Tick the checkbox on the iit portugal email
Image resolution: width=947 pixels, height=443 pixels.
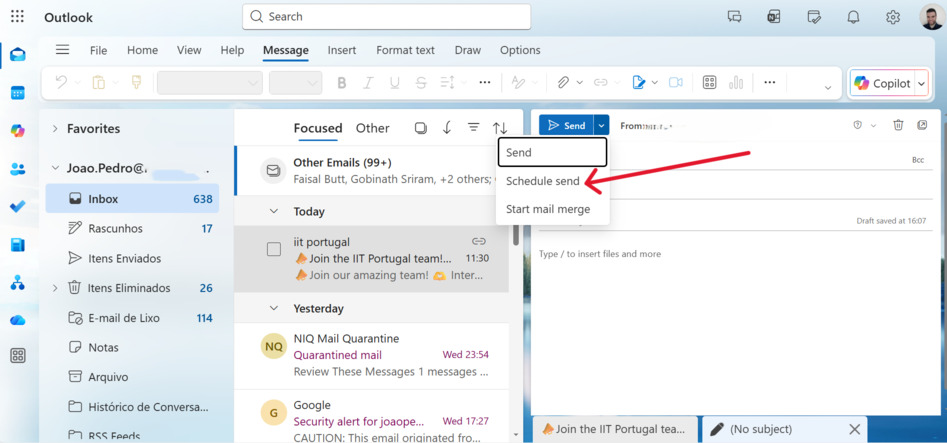click(274, 248)
